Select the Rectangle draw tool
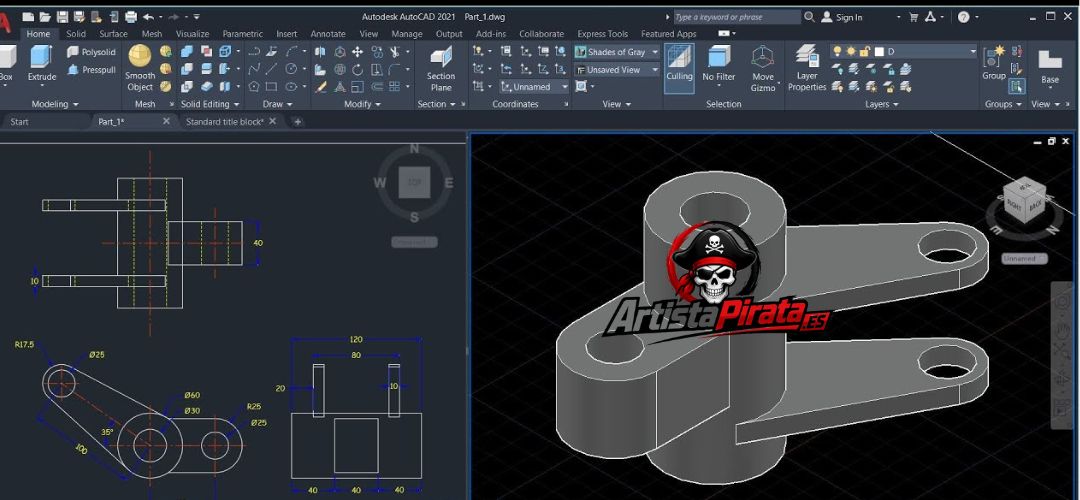Image resolution: width=1080 pixels, height=500 pixels. 271,87
